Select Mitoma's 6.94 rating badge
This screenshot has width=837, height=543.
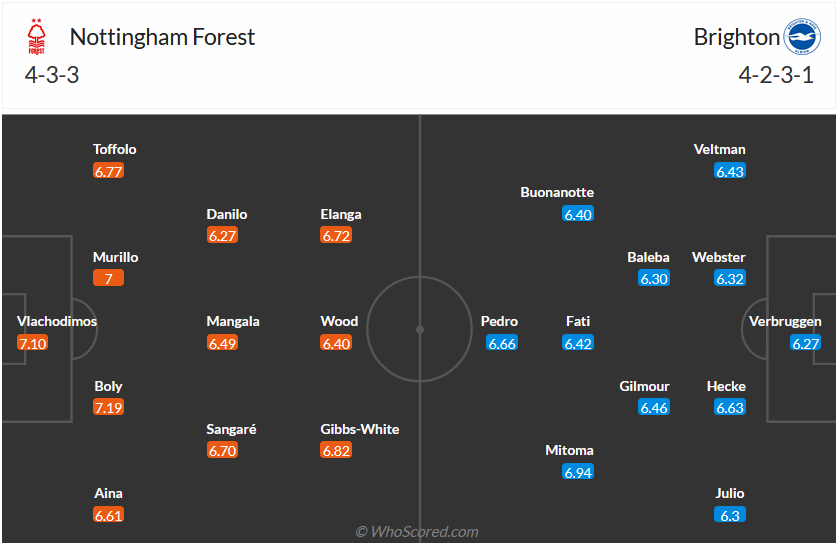(x=578, y=472)
